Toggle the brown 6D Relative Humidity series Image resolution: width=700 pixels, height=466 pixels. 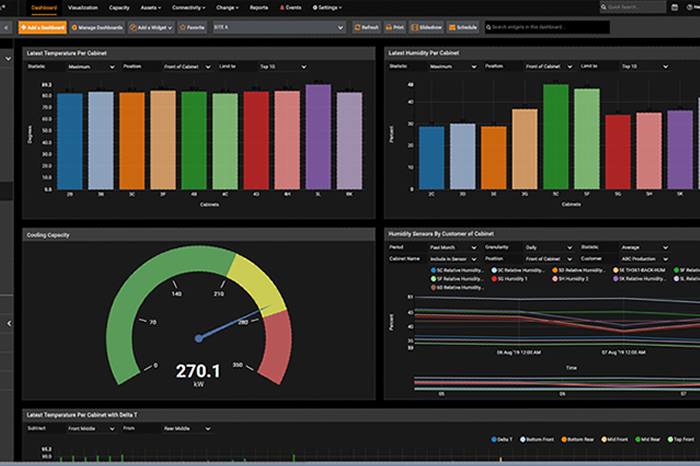click(x=457, y=287)
